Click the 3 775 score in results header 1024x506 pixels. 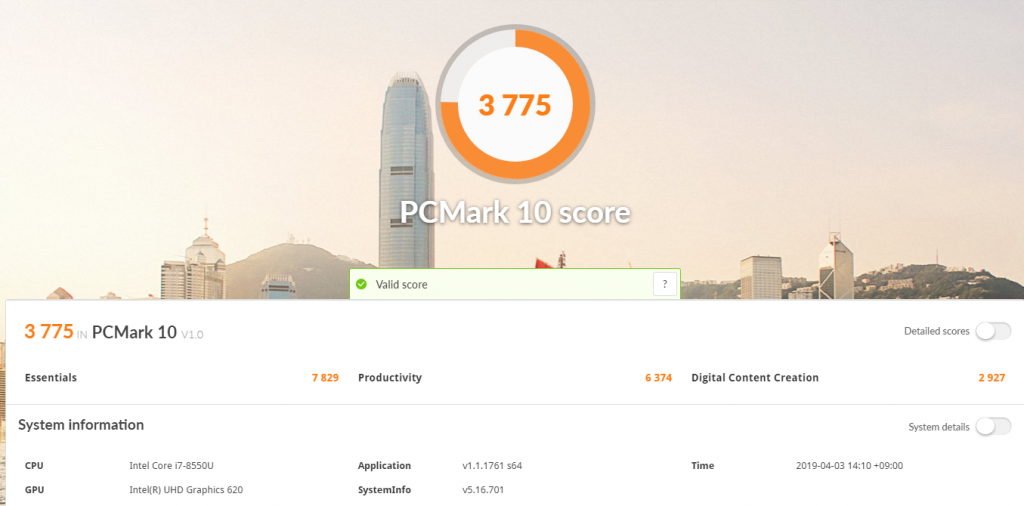pyautogui.click(x=49, y=331)
